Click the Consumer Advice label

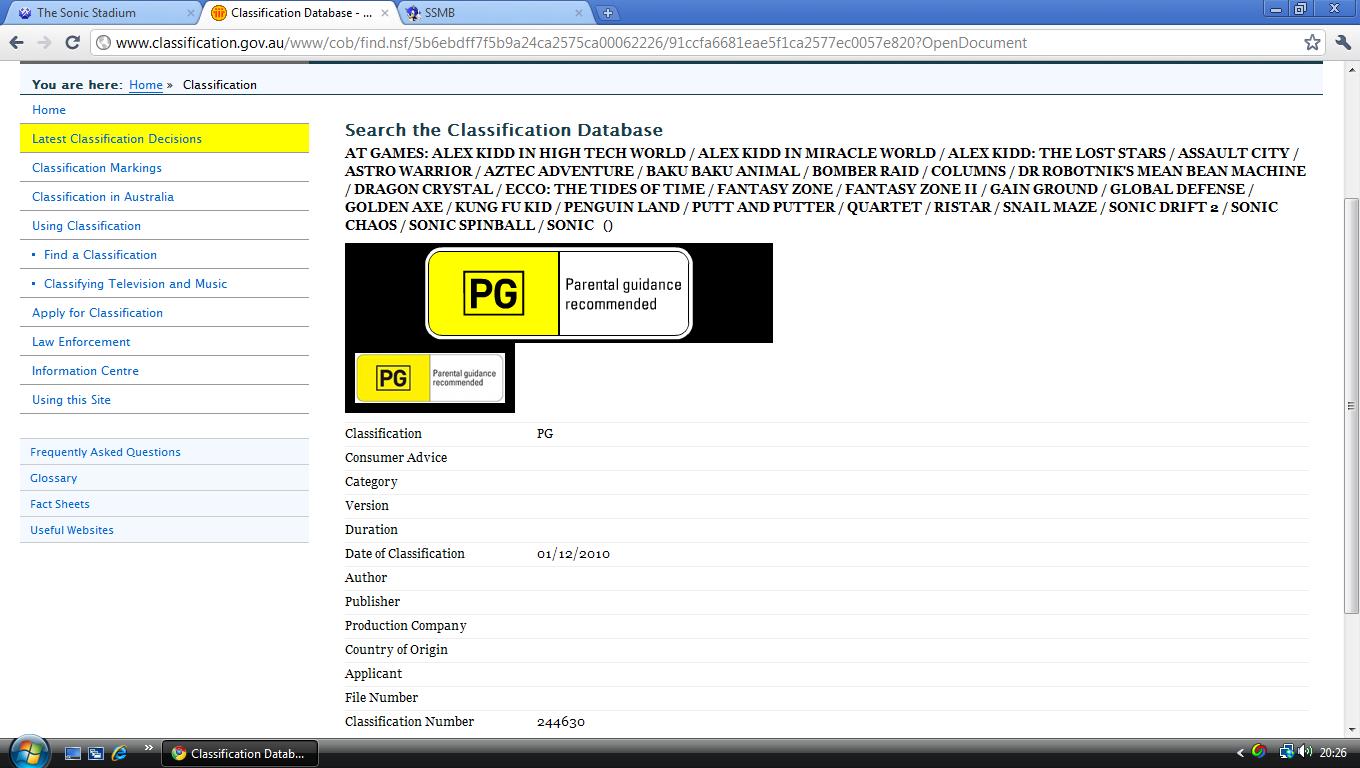396,458
